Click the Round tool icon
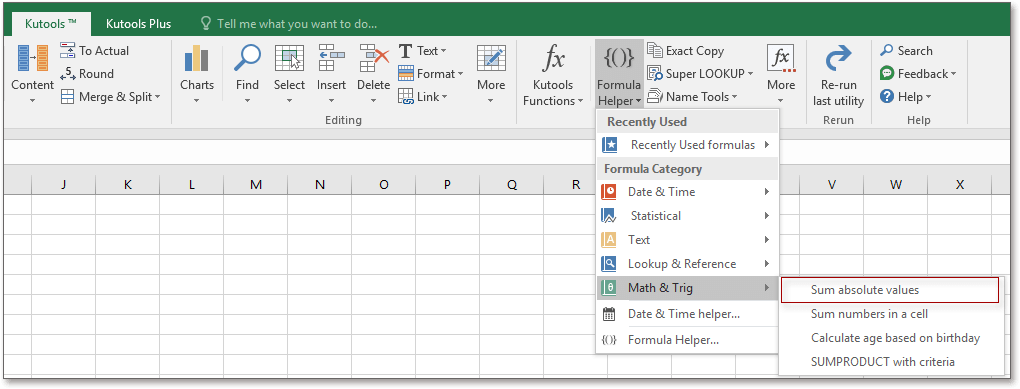The image size is (1020, 389). (68, 74)
